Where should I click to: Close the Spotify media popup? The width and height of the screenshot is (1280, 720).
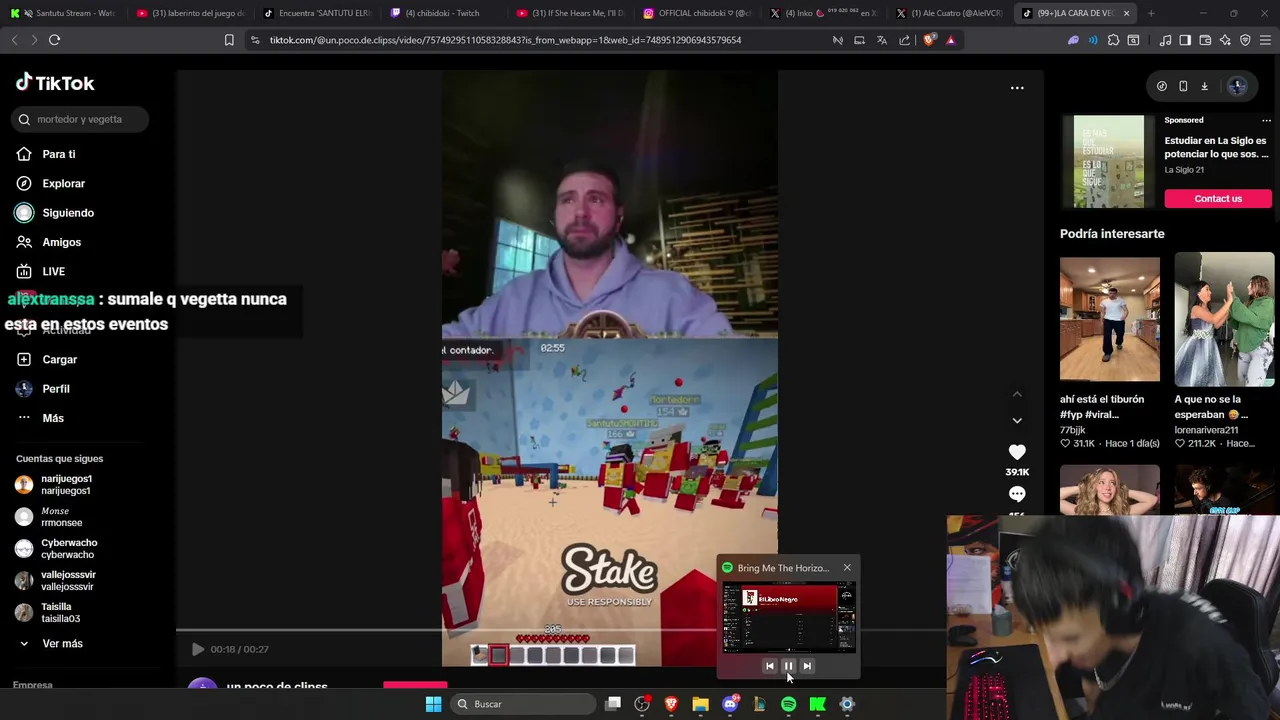coord(847,568)
